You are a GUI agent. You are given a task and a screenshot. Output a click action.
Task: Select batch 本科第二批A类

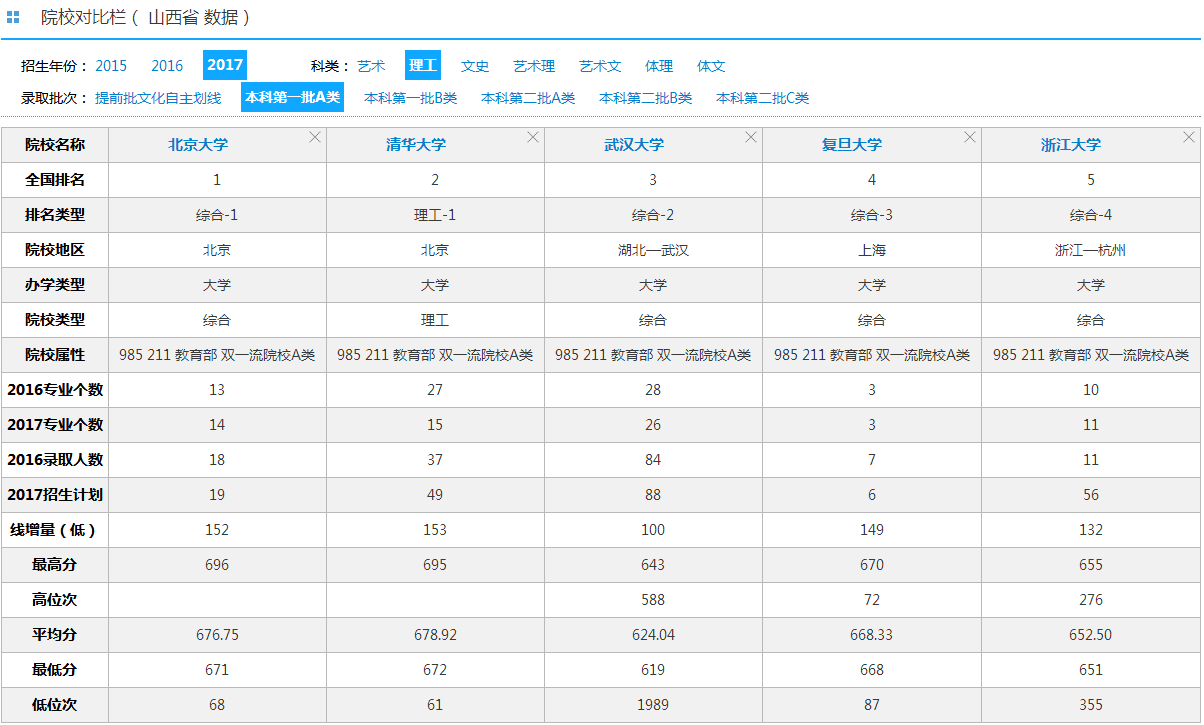(x=528, y=98)
